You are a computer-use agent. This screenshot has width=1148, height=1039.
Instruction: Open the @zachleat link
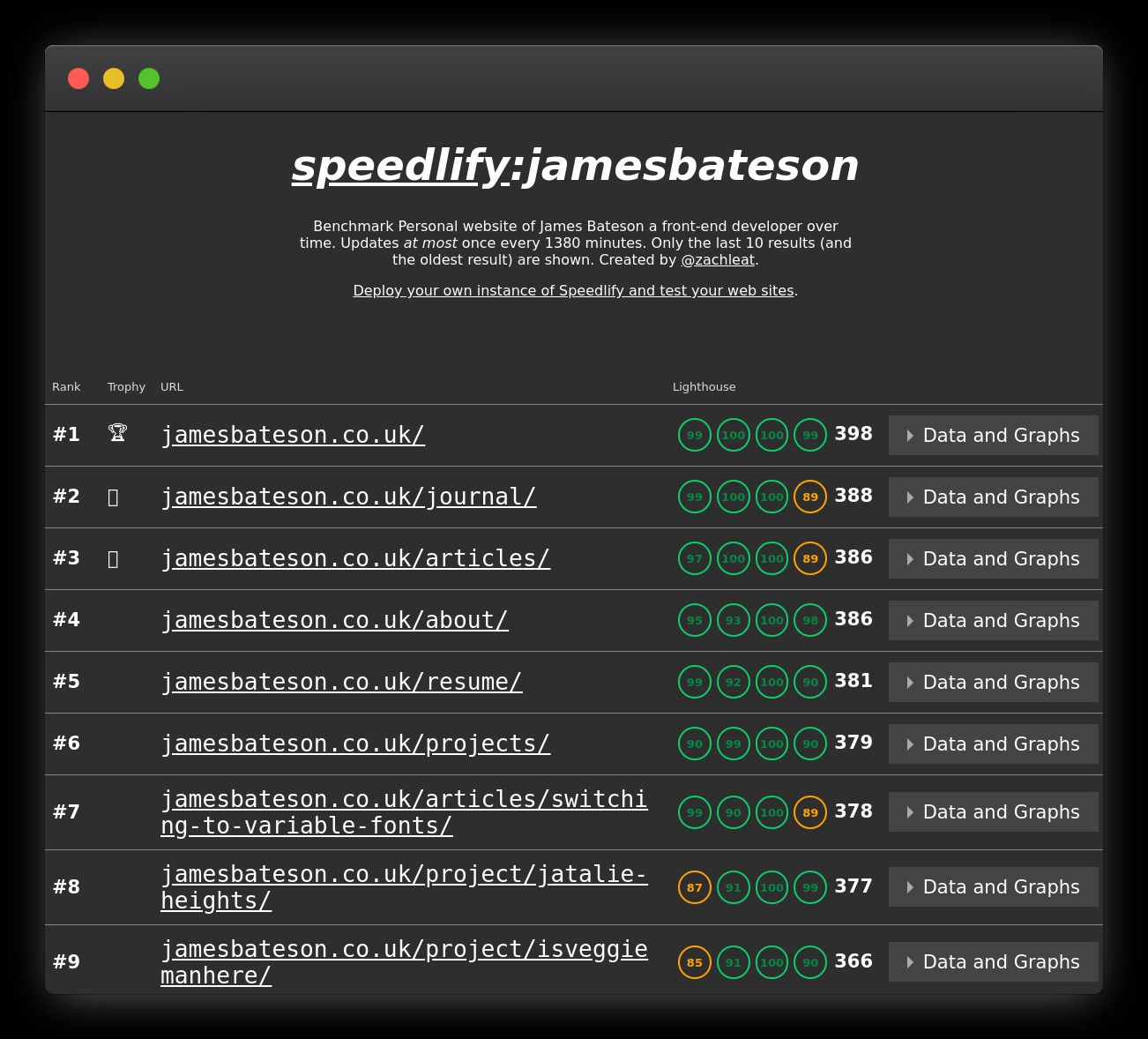pyautogui.click(x=718, y=260)
